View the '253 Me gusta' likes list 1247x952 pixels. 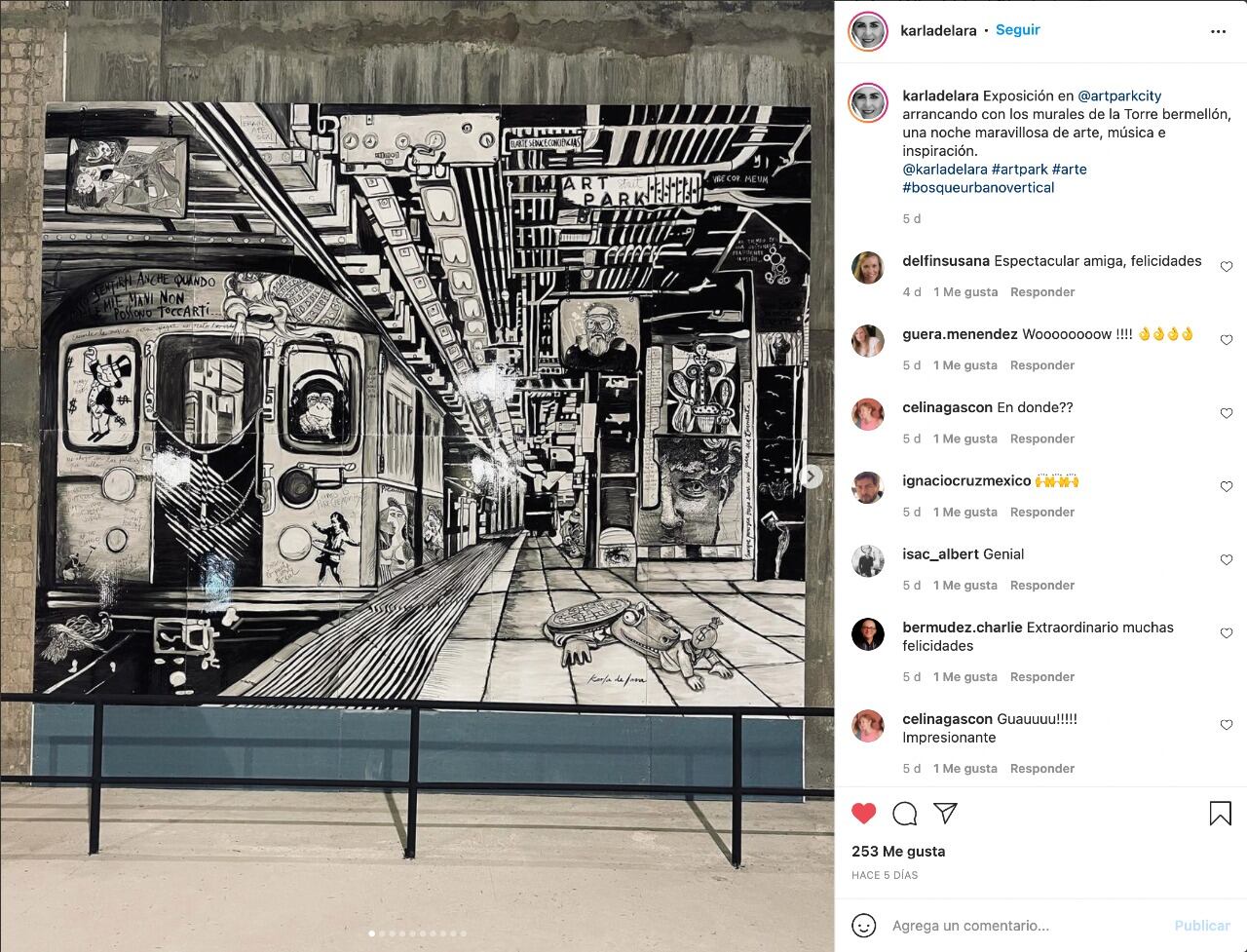[898, 851]
